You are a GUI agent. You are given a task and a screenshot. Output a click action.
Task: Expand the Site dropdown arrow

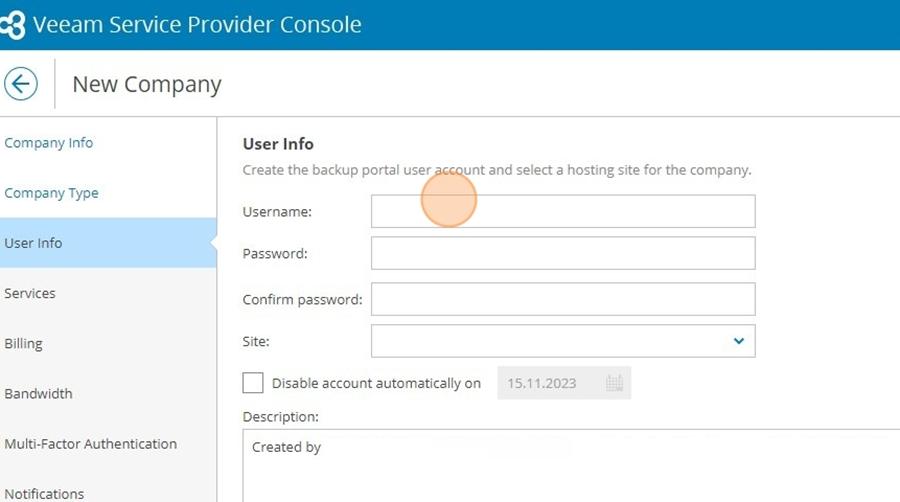739,341
